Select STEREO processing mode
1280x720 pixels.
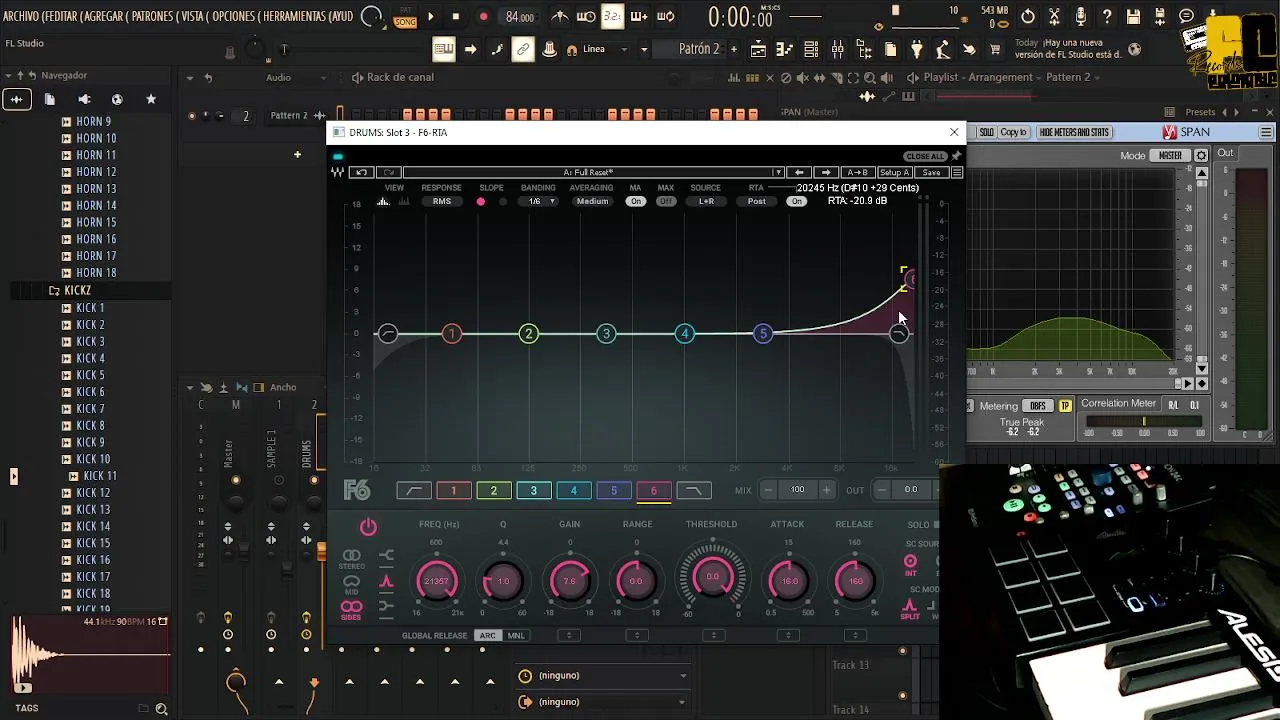click(x=351, y=558)
